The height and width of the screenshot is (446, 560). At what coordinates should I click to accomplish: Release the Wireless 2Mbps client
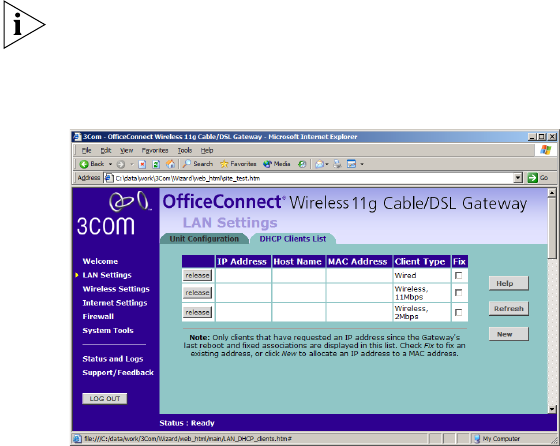point(197,312)
